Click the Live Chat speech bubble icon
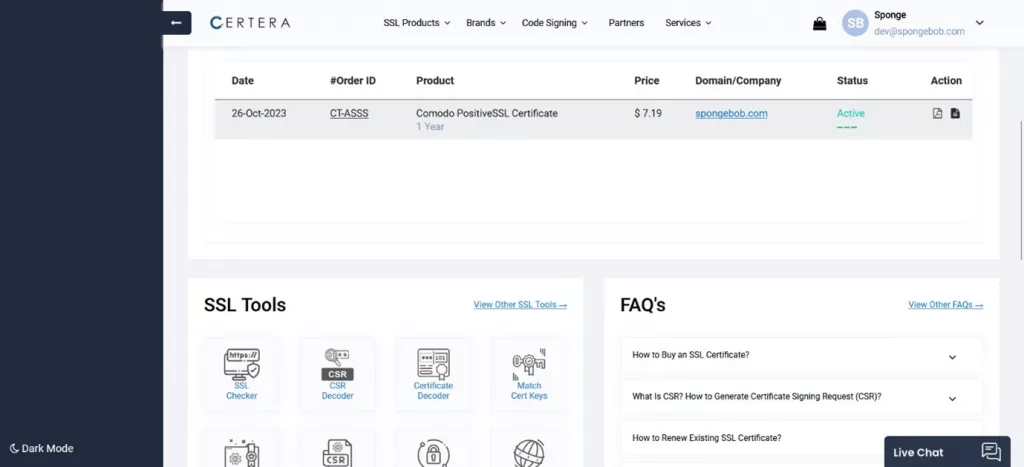This screenshot has width=1024, height=467. 991,452
